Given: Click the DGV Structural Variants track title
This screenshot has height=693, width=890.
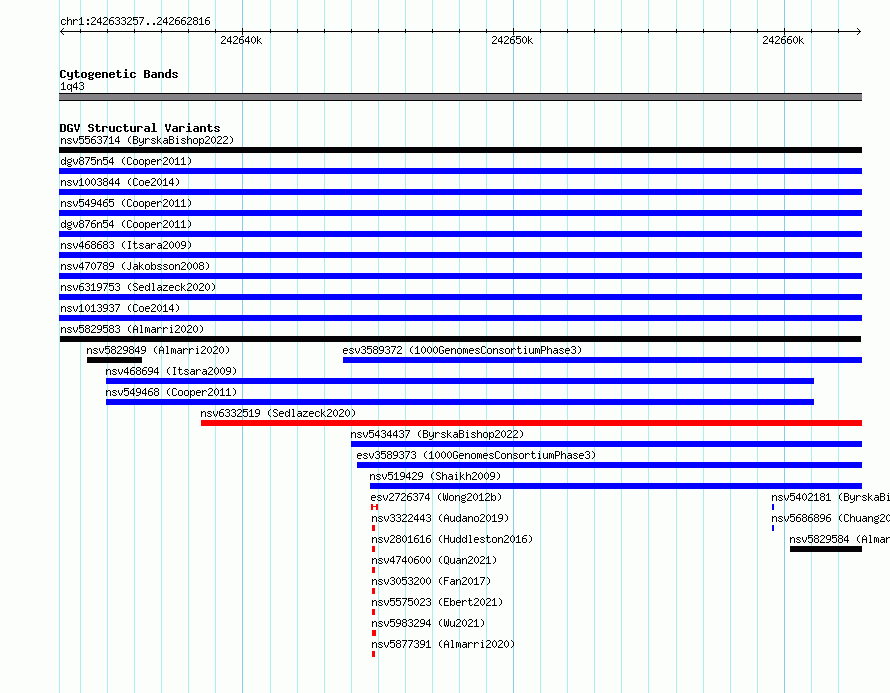Looking at the screenshot, I should (140, 128).
